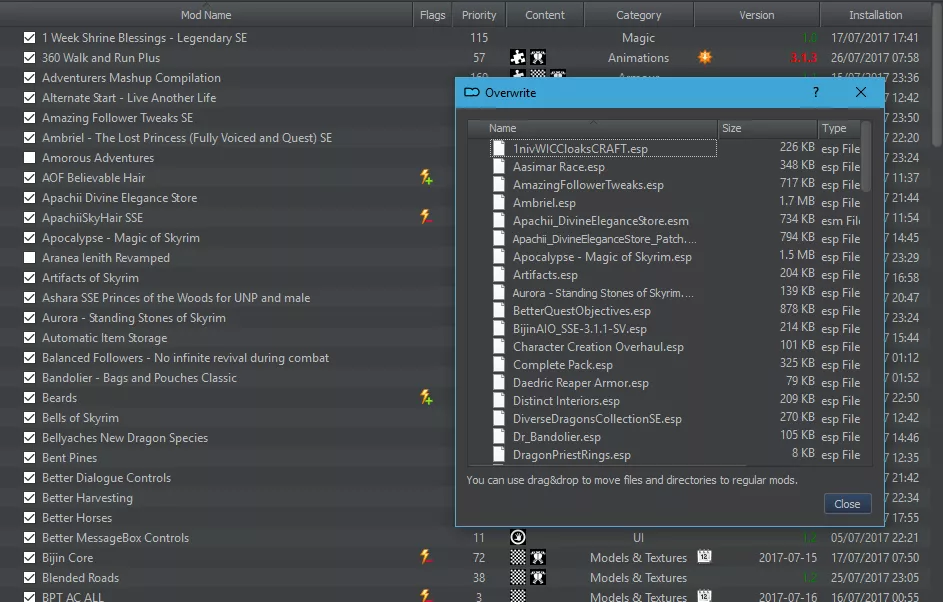This screenshot has height=602, width=943.
Task: Click the file icon next to Ambriel.esp
Action: [x=499, y=203]
